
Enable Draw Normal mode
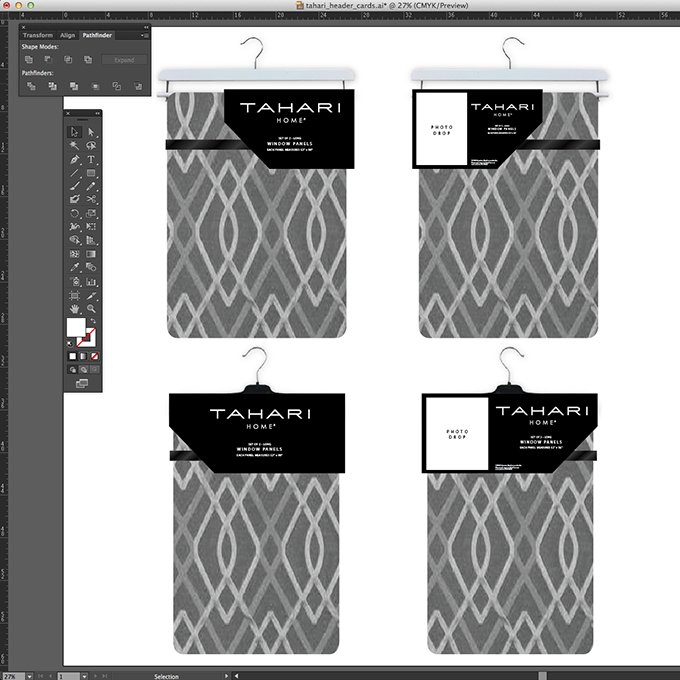[x=73, y=369]
